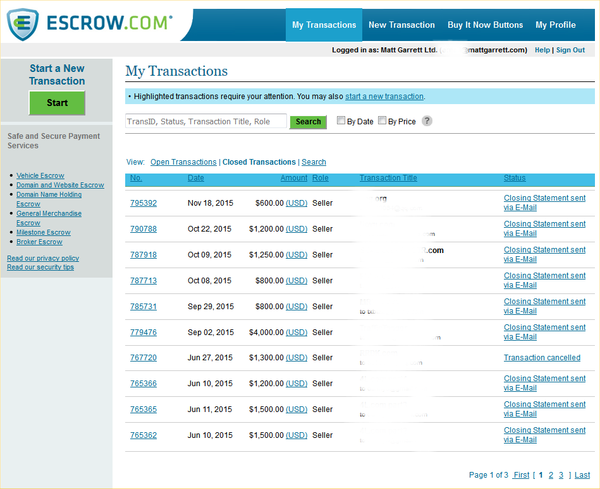The width and height of the screenshot is (600, 489).
Task: Click USD link in the $600.00 row
Action: pyautogui.click(x=297, y=203)
